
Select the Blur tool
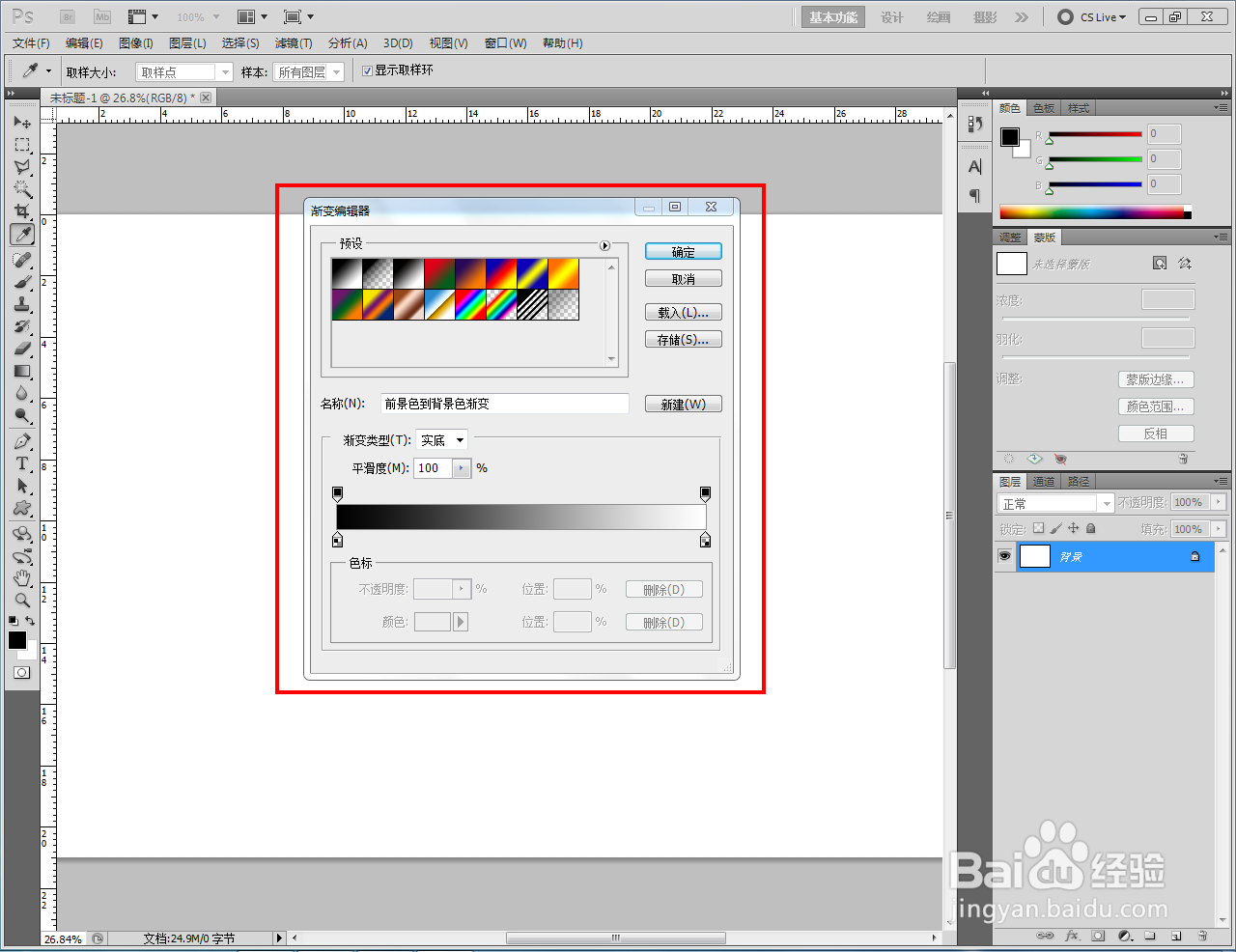pos(22,393)
